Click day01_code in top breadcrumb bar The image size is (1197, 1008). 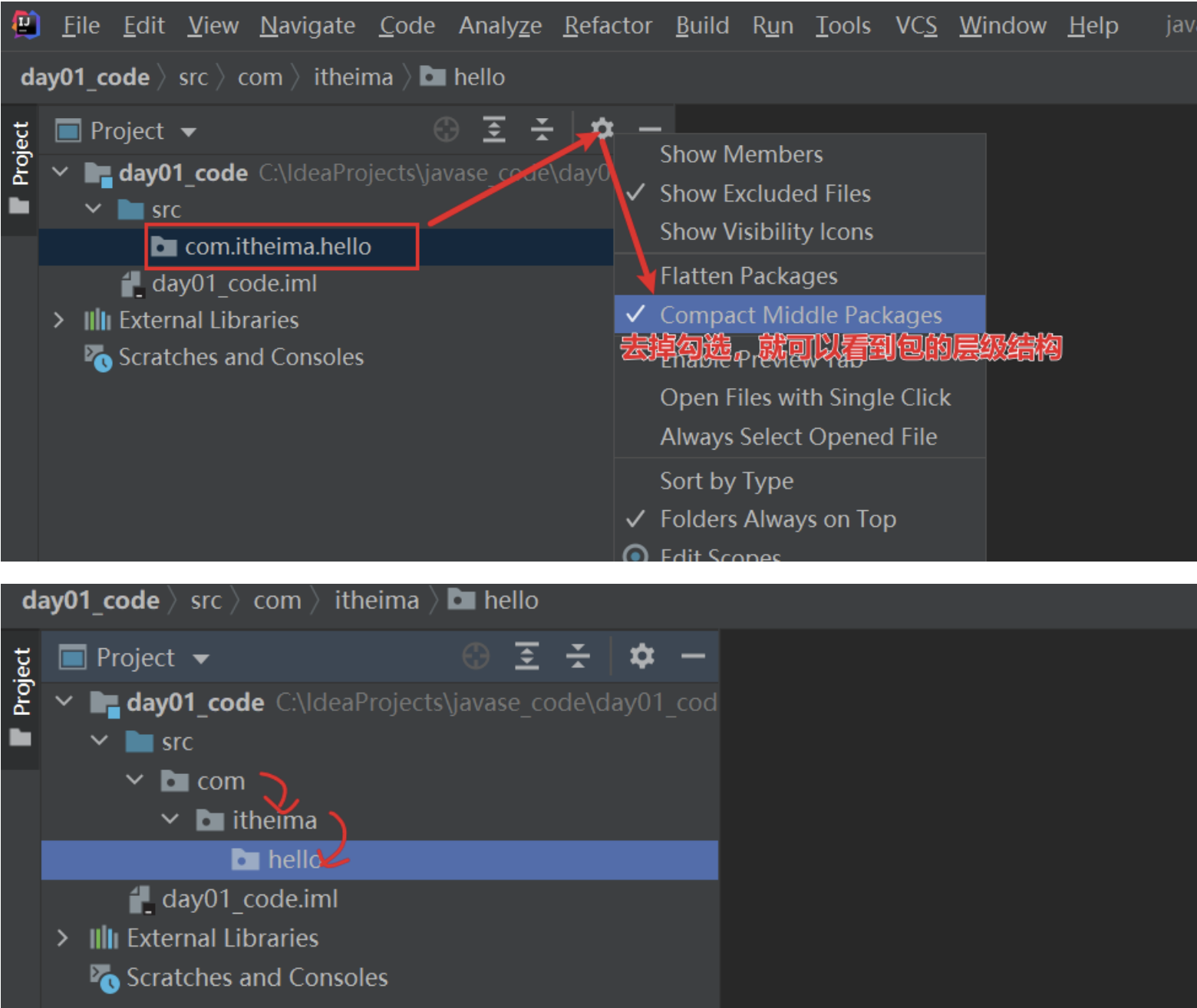pos(84,77)
